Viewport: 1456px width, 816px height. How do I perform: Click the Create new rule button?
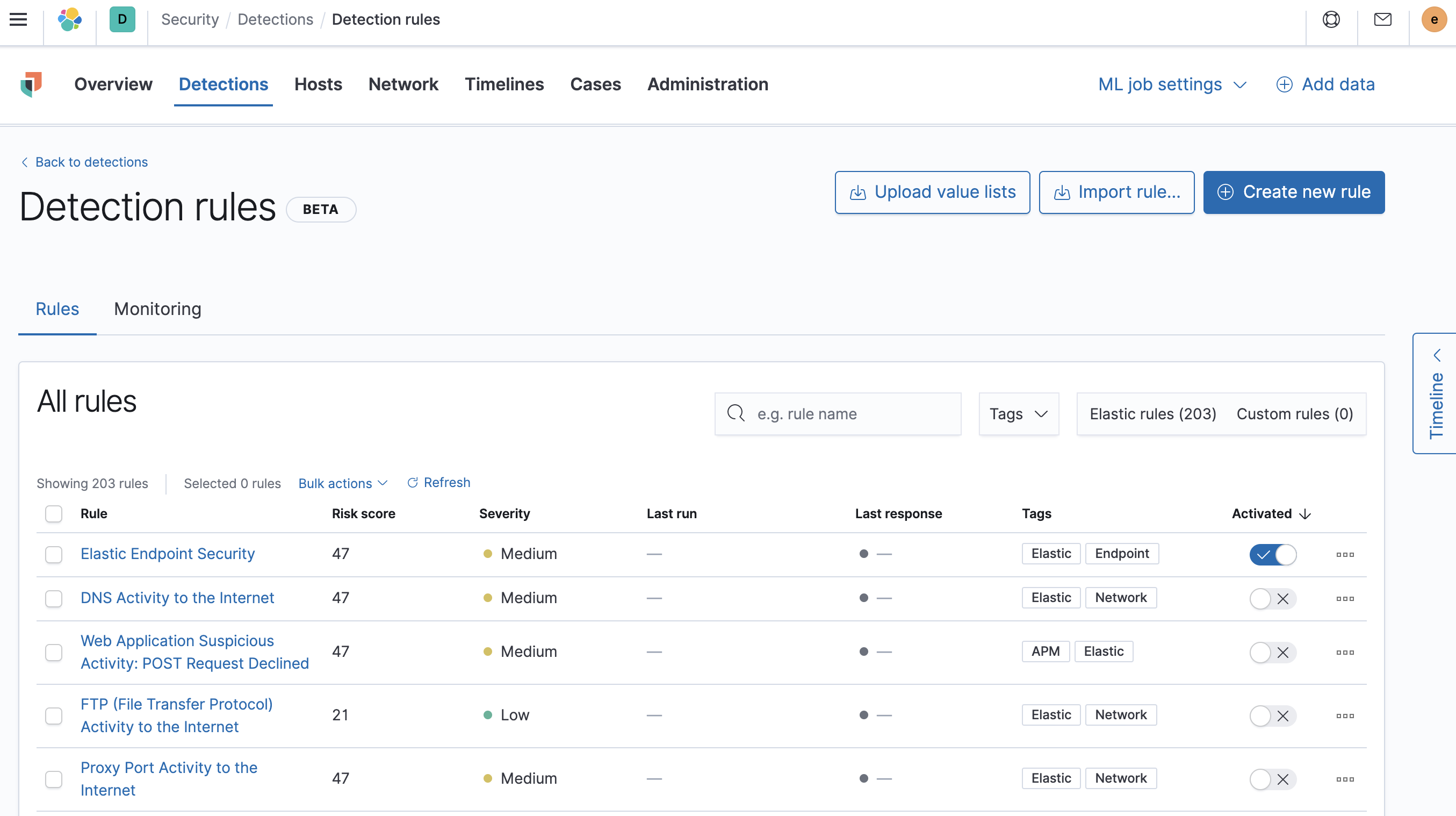coord(1293,192)
